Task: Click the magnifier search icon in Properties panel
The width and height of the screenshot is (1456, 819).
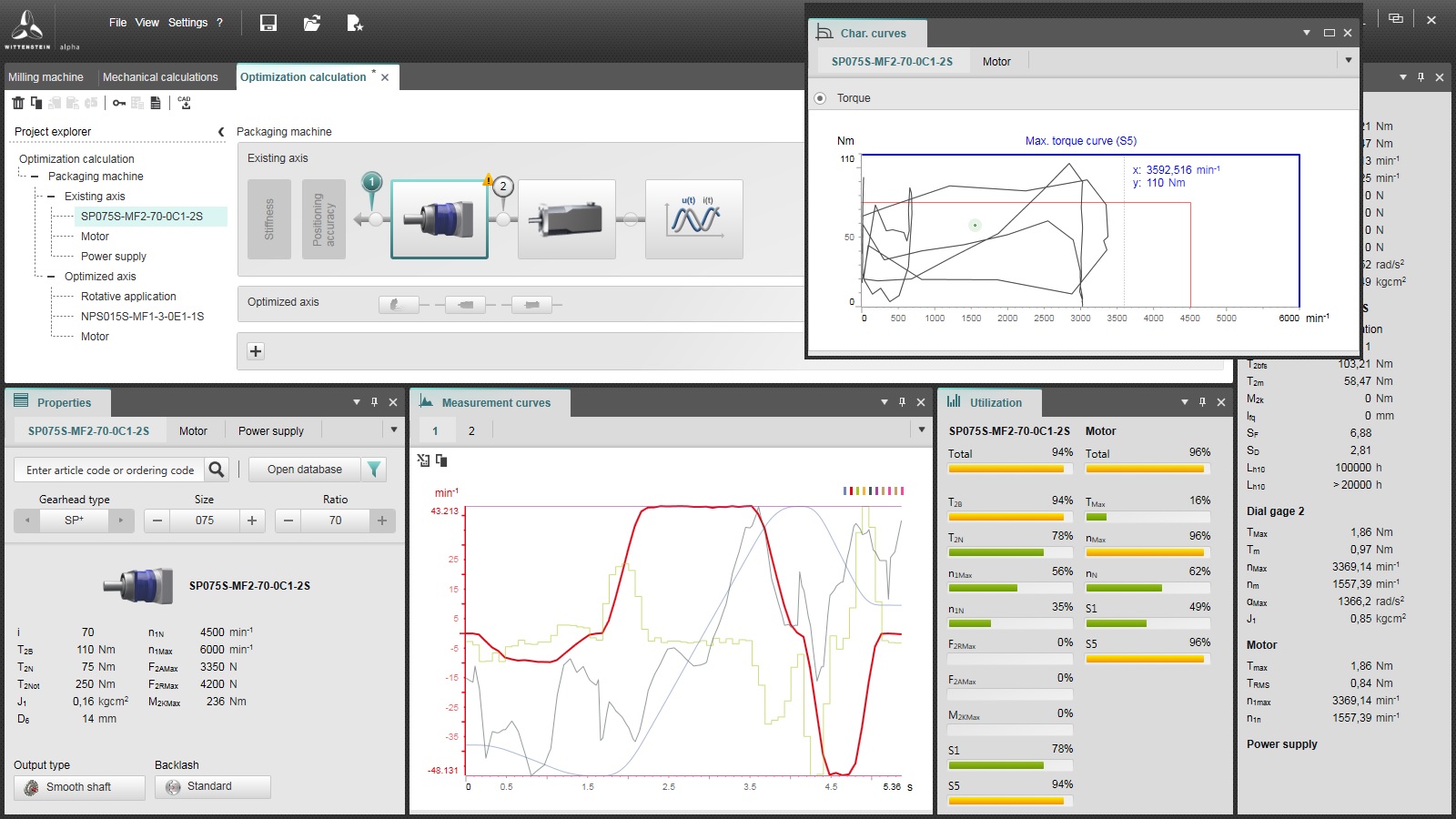Action: pos(217,470)
